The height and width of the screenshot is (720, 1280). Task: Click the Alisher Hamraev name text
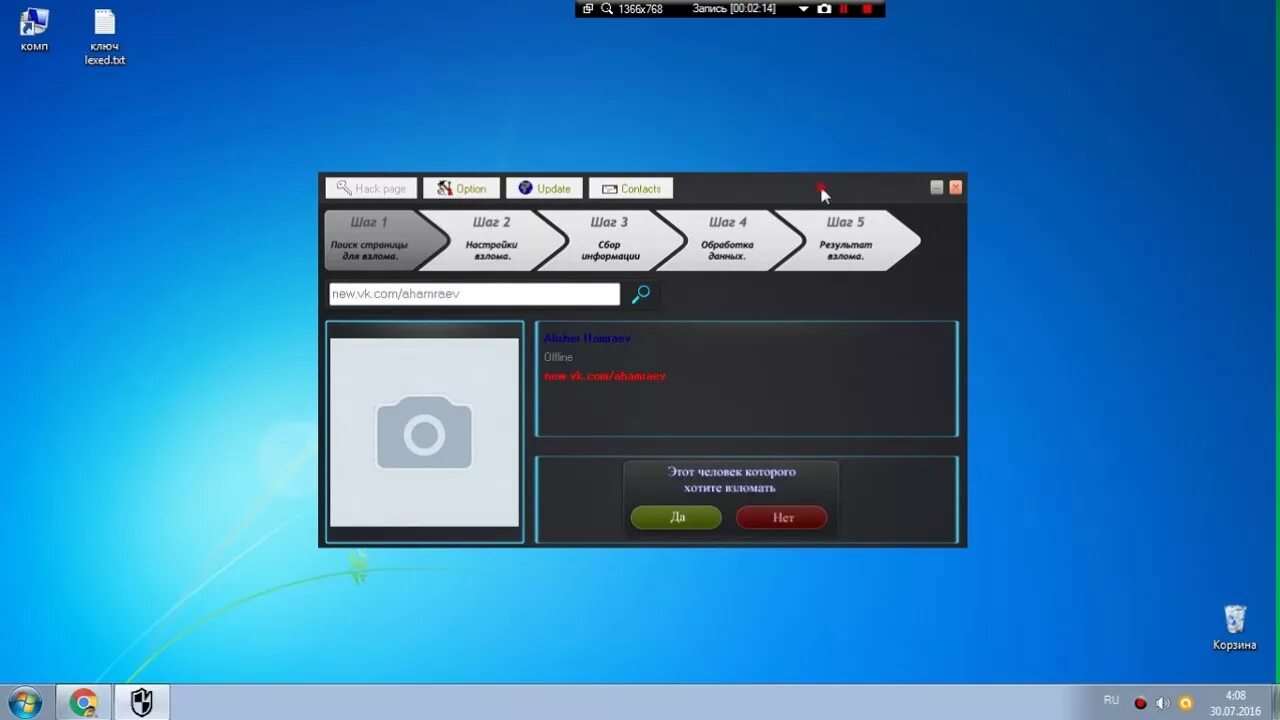point(587,339)
